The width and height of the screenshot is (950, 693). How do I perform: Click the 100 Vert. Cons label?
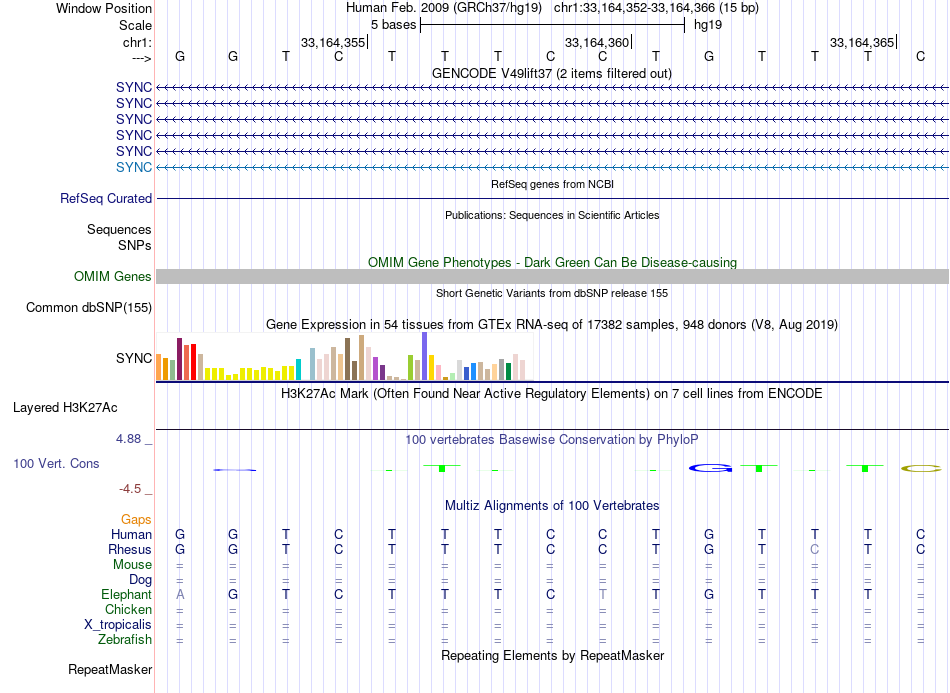point(56,463)
